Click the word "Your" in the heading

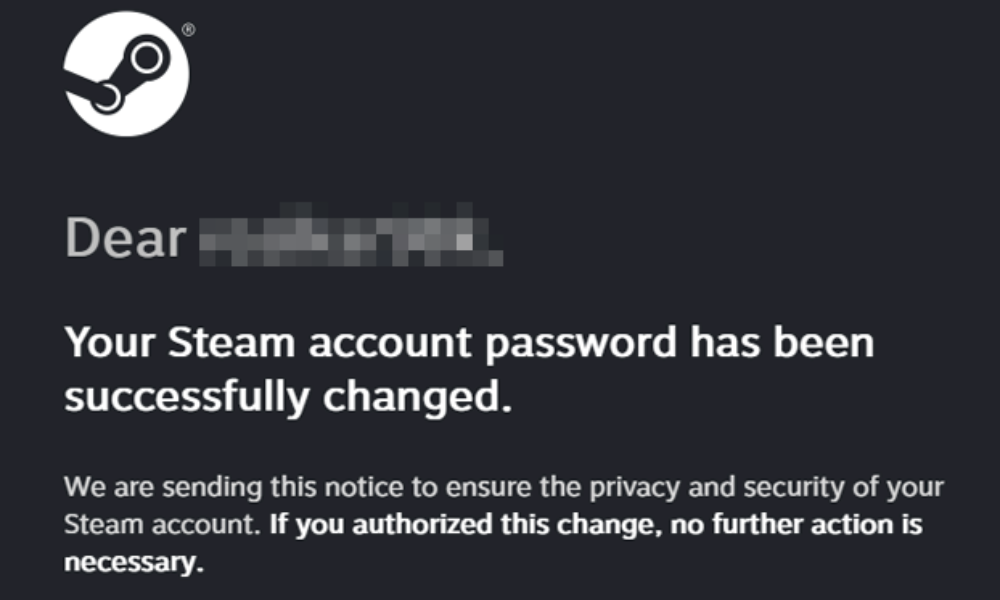tap(107, 344)
